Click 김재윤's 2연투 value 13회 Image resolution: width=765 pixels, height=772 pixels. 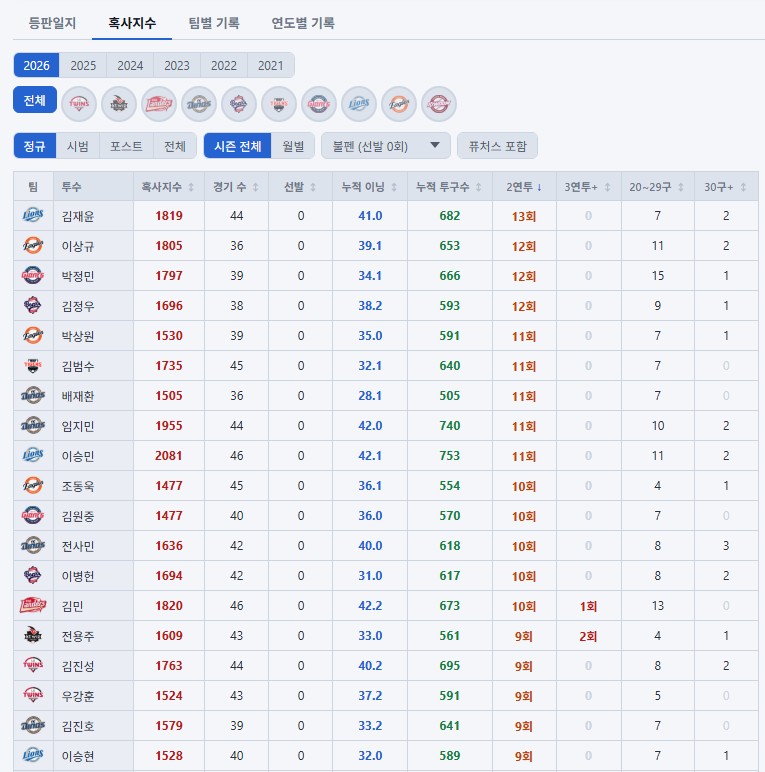pos(524,216)
